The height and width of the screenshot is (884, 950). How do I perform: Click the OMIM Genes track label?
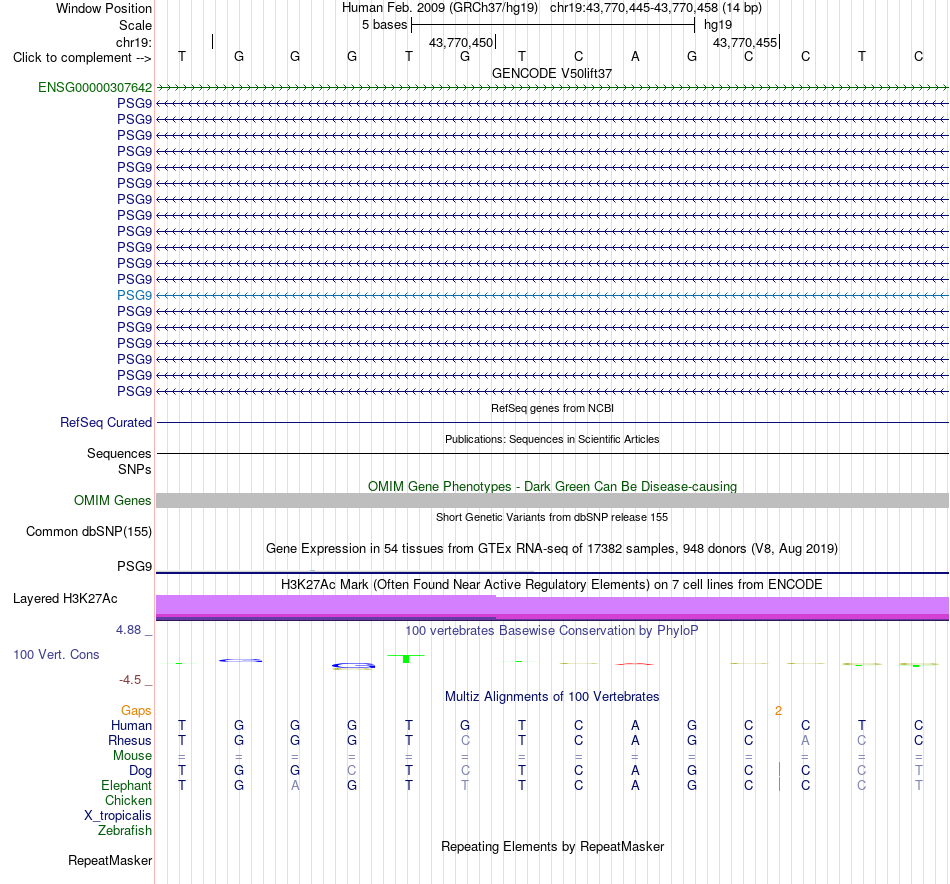113,500
